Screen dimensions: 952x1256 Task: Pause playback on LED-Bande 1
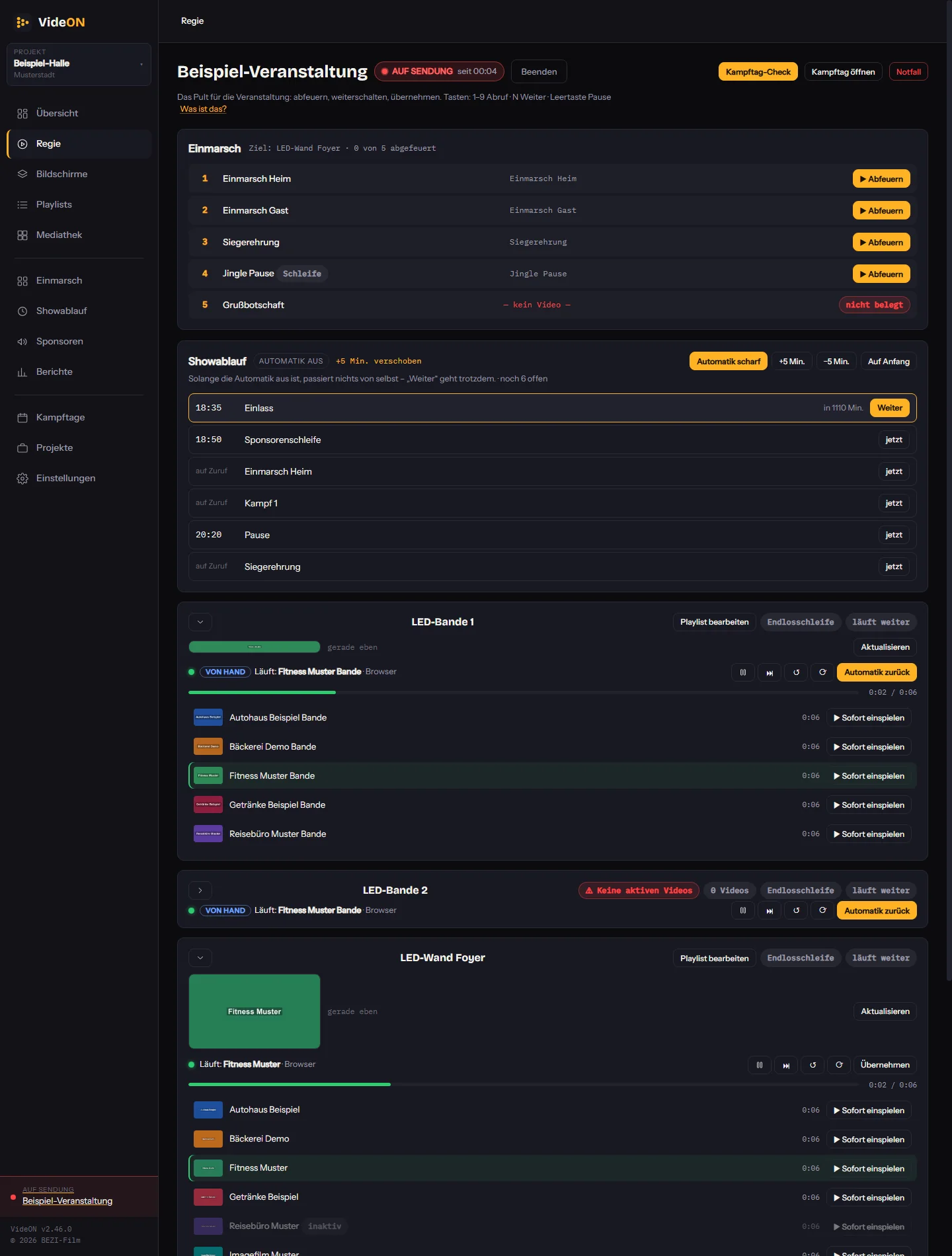[743, 672]
